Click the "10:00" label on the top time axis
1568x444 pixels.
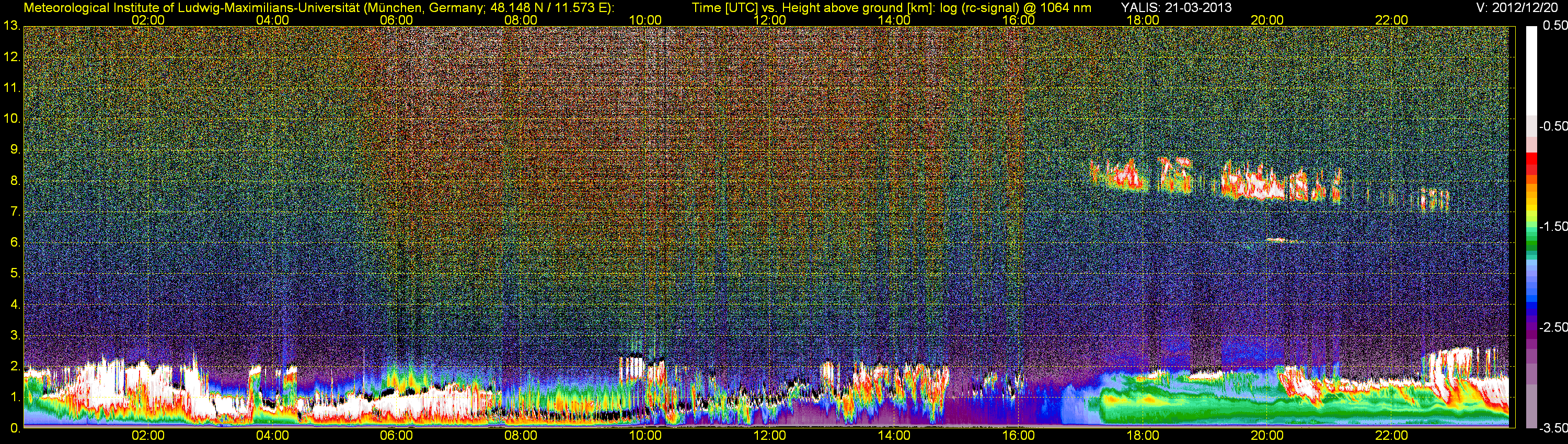click(645, 20)
